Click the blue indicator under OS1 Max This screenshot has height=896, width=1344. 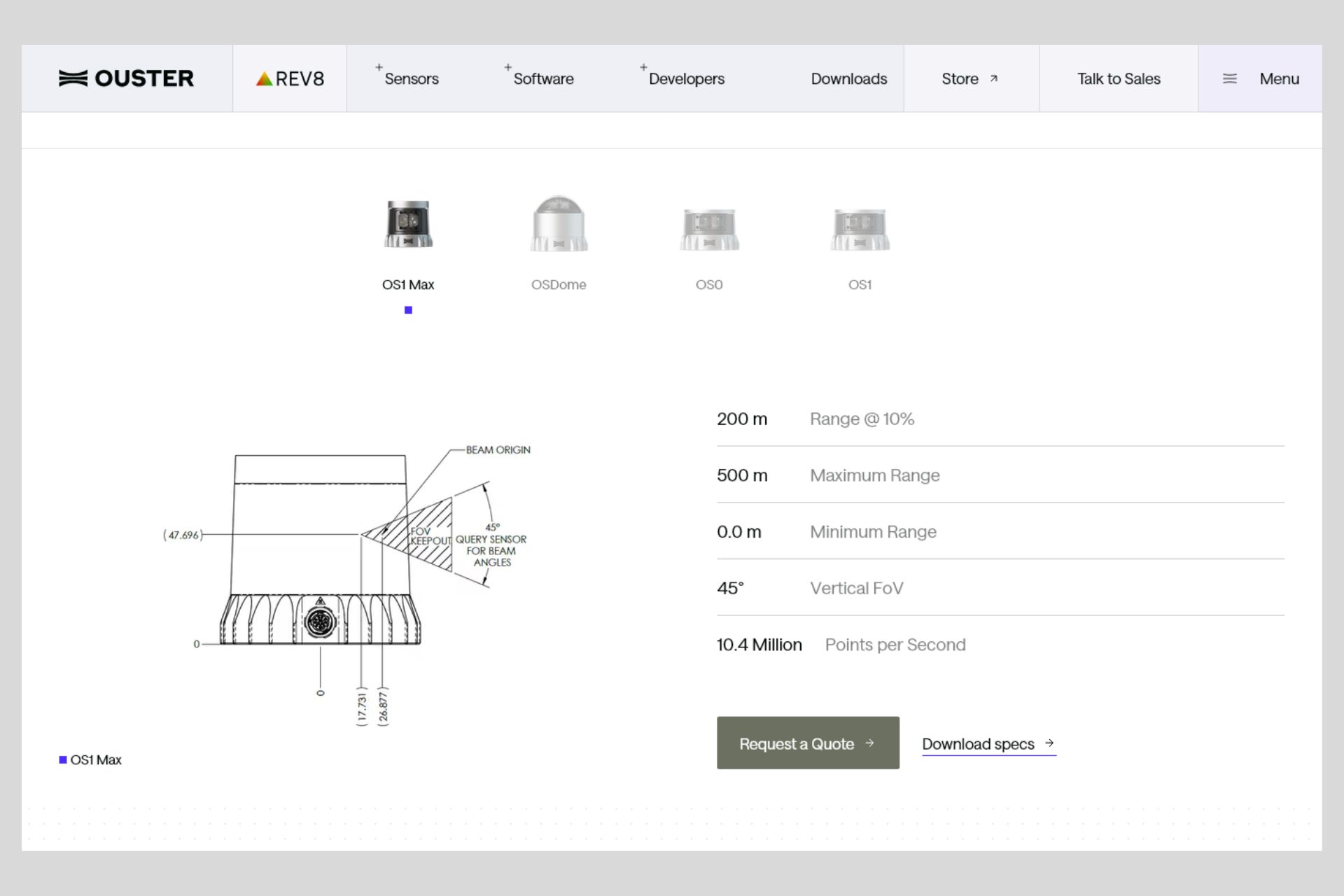click(408, 310)
